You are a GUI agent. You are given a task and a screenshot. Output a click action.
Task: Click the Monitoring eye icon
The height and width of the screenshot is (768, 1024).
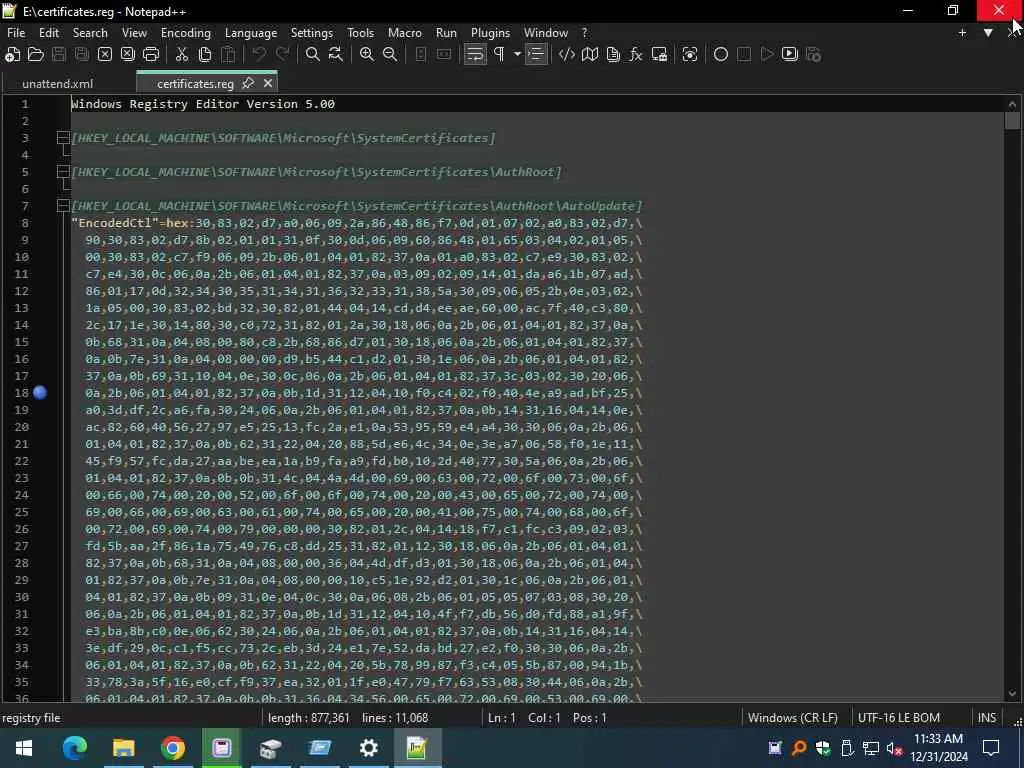click(x=690, y=55)
